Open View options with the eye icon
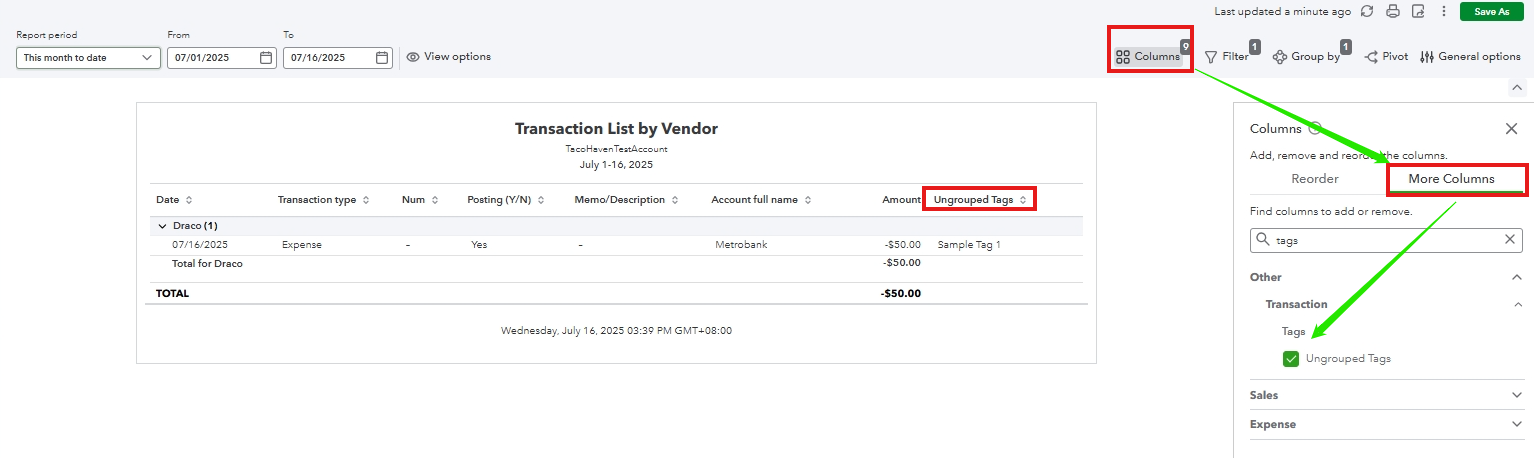This screenshot has height=458, width=1534. [448, 57]
